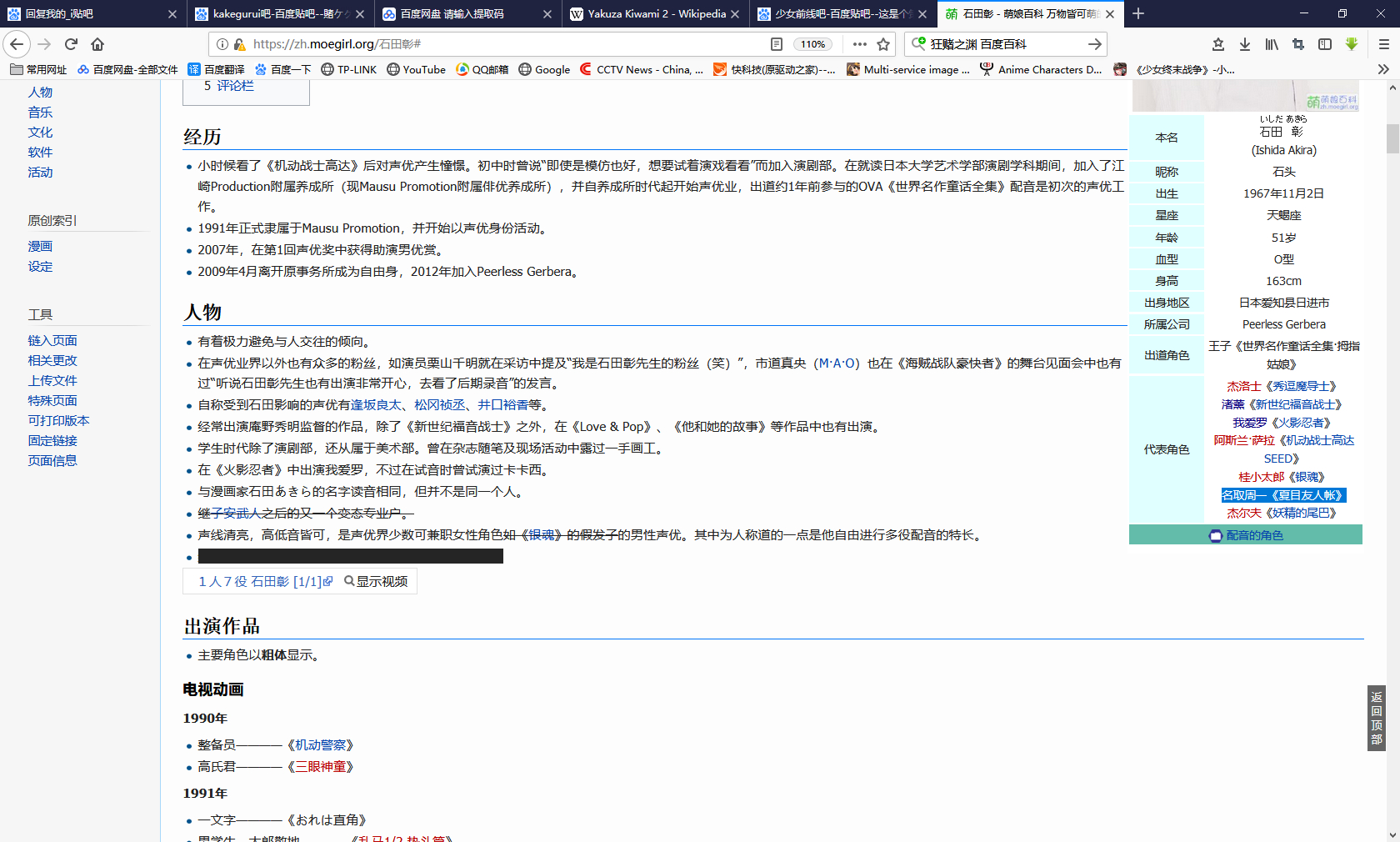Go forward one page
1400x842 pixels.
(45, 44)
